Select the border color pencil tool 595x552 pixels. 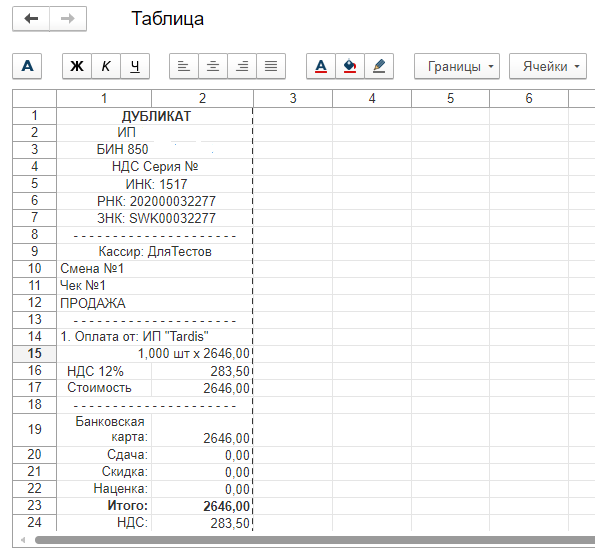[x=379, y=66]
